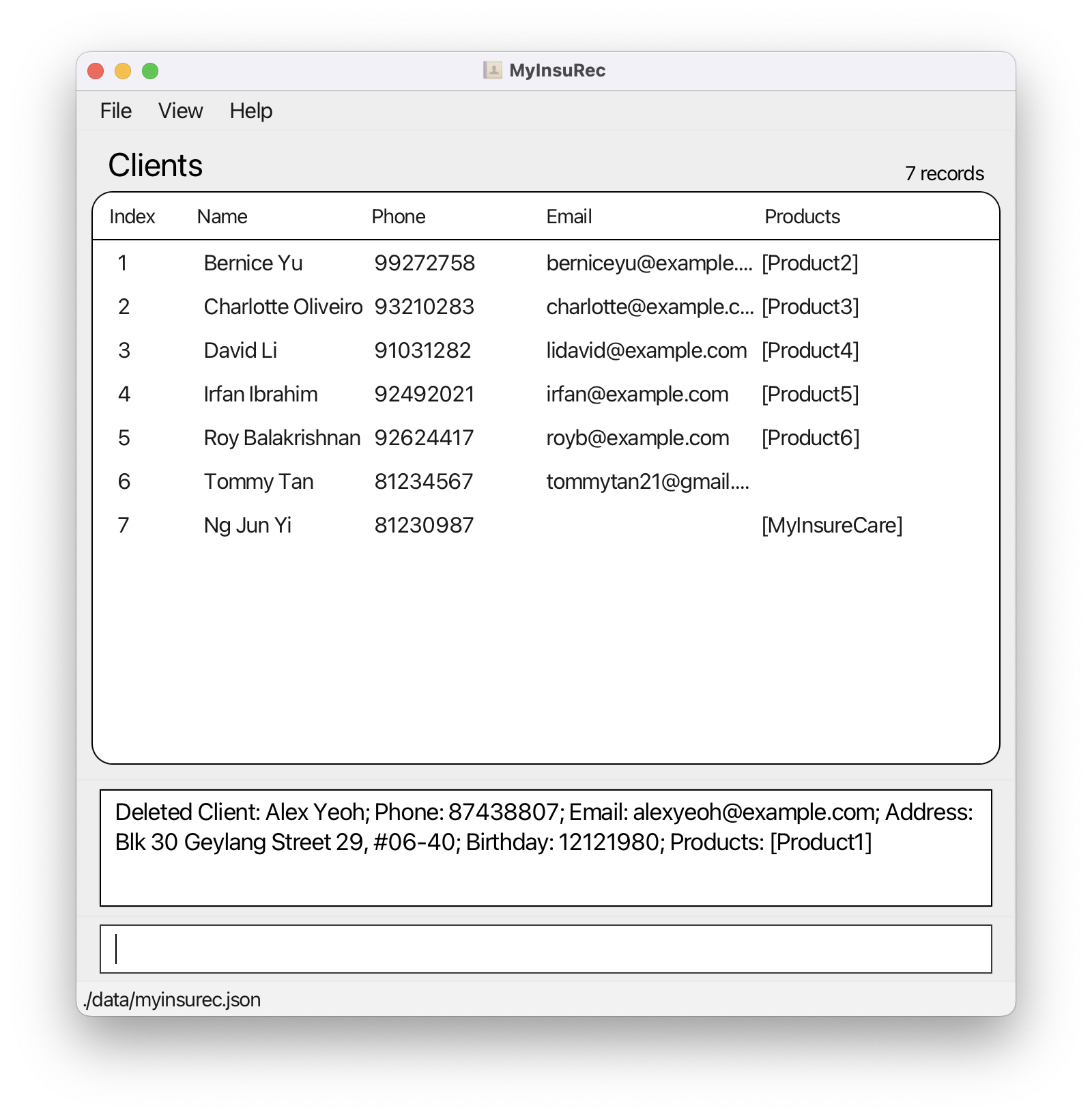This screenshot has width=1092, height=1117.
Task: Click the ./data/myinsurec.json status bar path
Action: (172, 1000)
